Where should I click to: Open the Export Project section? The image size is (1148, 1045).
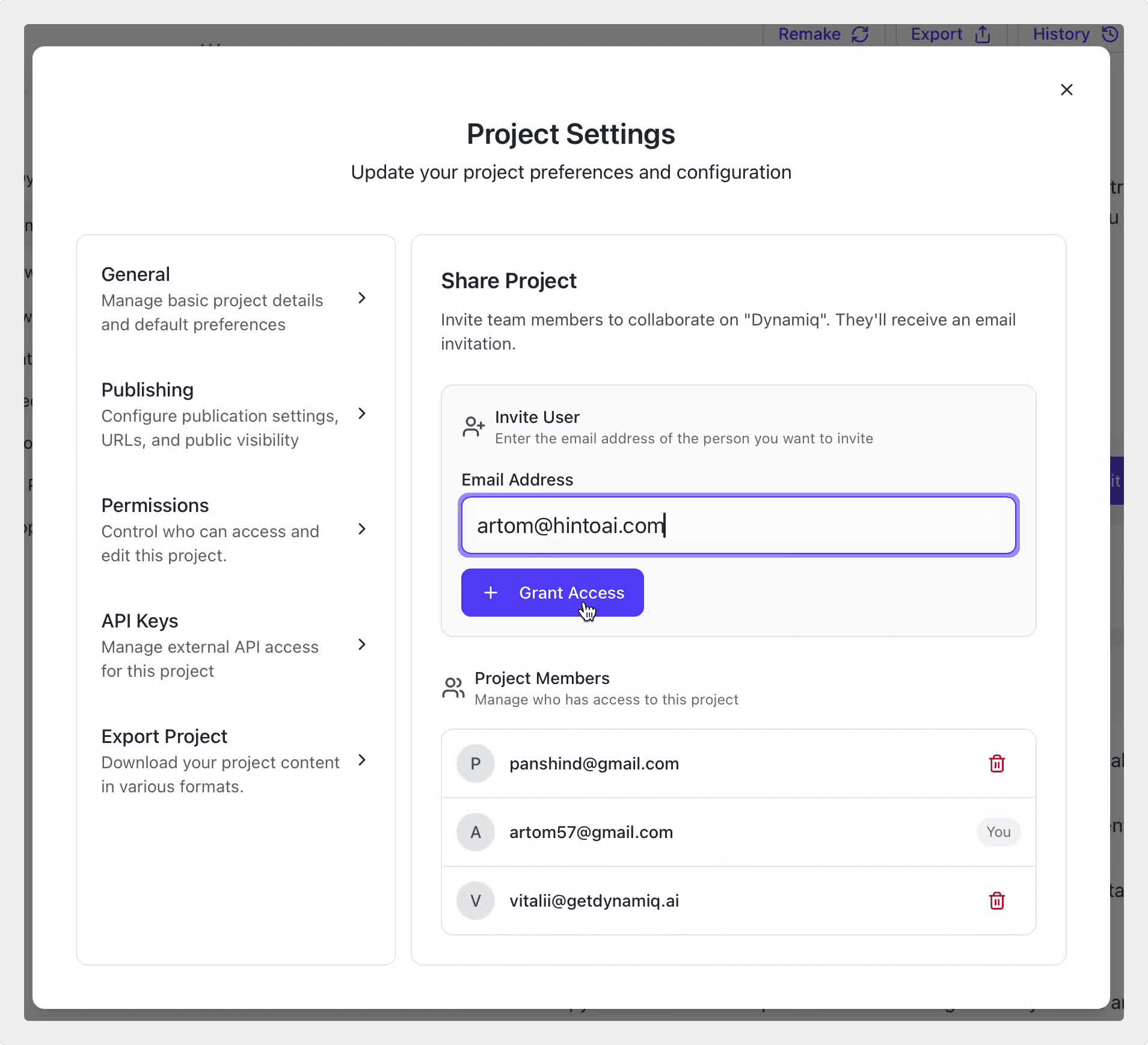[220, 760]
